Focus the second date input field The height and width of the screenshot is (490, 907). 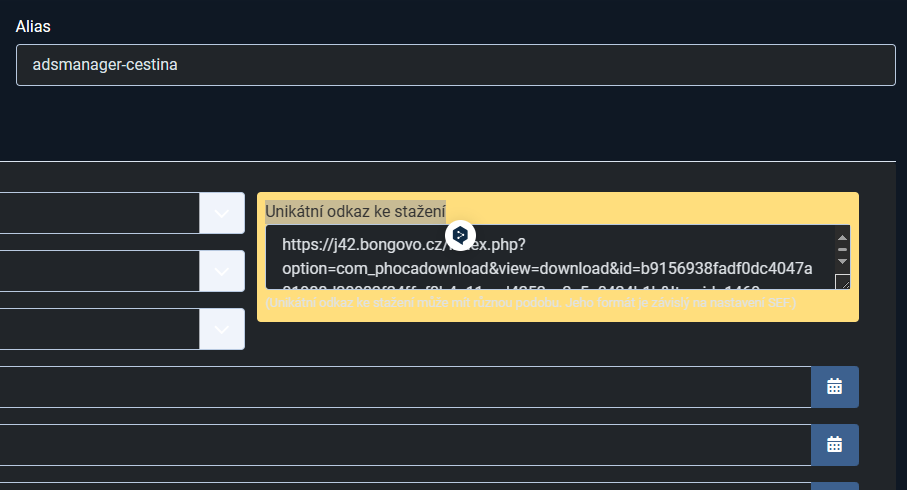[400, 445]
